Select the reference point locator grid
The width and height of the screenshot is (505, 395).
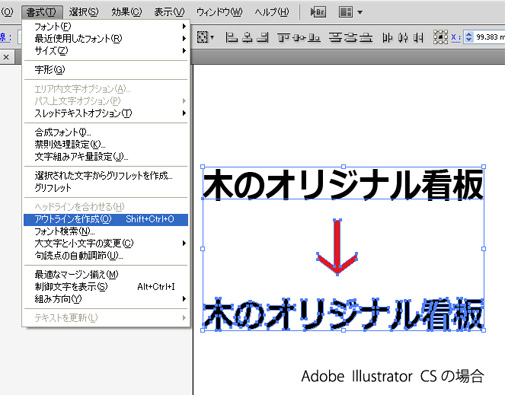(440, 37)
